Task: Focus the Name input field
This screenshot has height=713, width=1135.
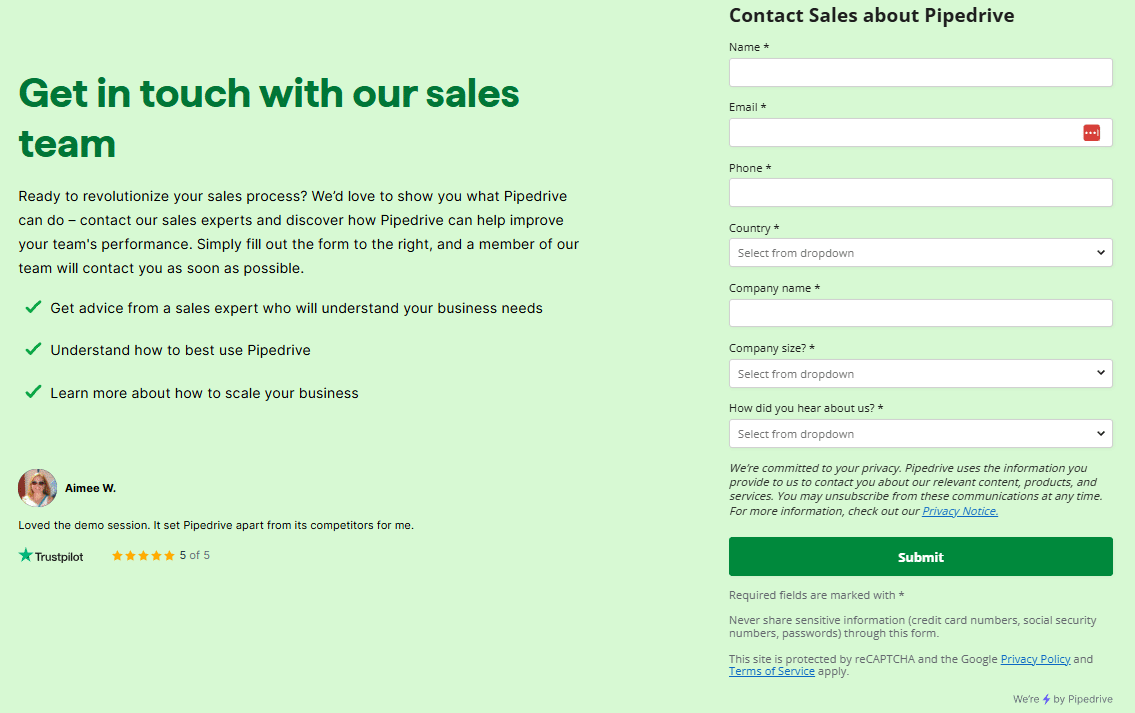Action: click(x=920, y=72)
